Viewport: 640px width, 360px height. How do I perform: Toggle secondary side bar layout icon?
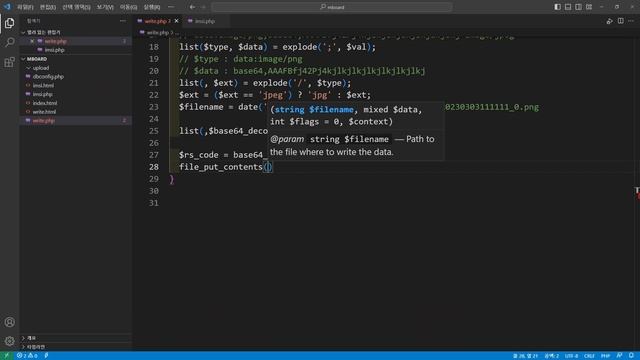point(578,7)
